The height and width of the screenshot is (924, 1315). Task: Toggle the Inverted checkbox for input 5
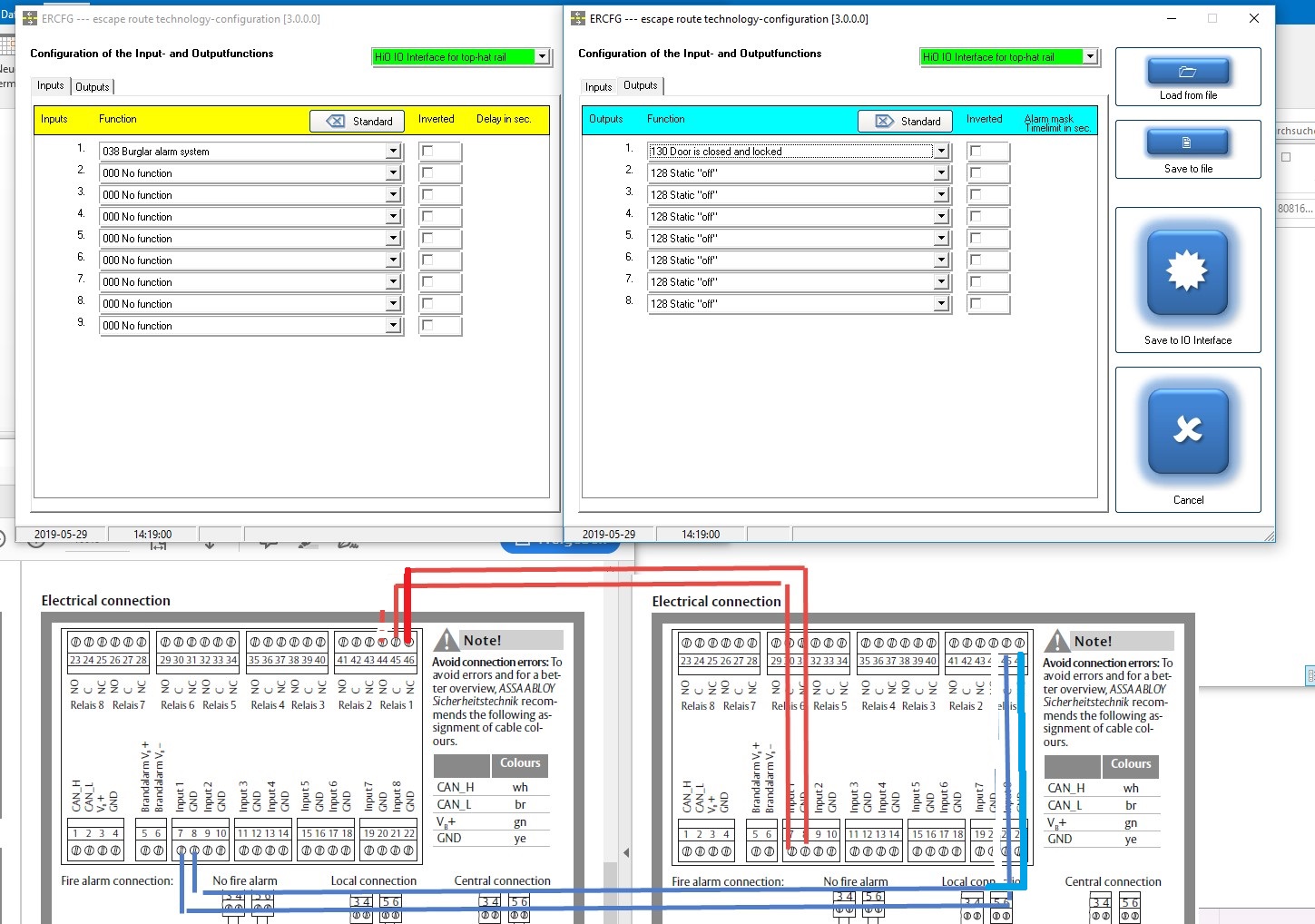pyautogui.click(x=427, y=238)
